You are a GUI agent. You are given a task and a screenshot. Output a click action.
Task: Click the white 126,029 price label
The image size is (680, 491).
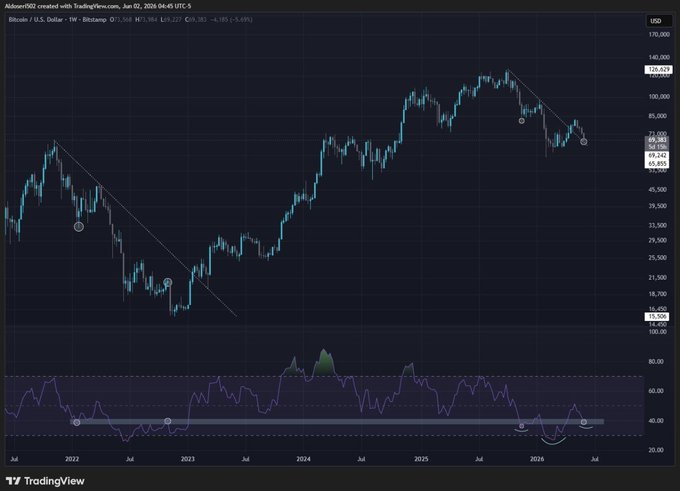pos(658,69)
